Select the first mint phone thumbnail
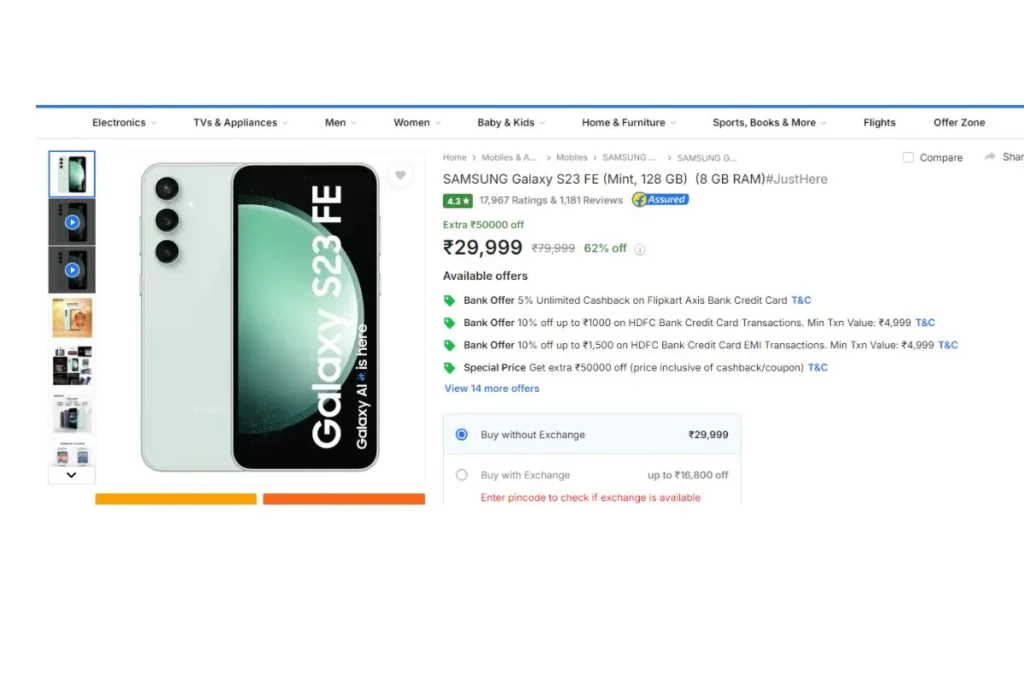 [x=72, y=174]
